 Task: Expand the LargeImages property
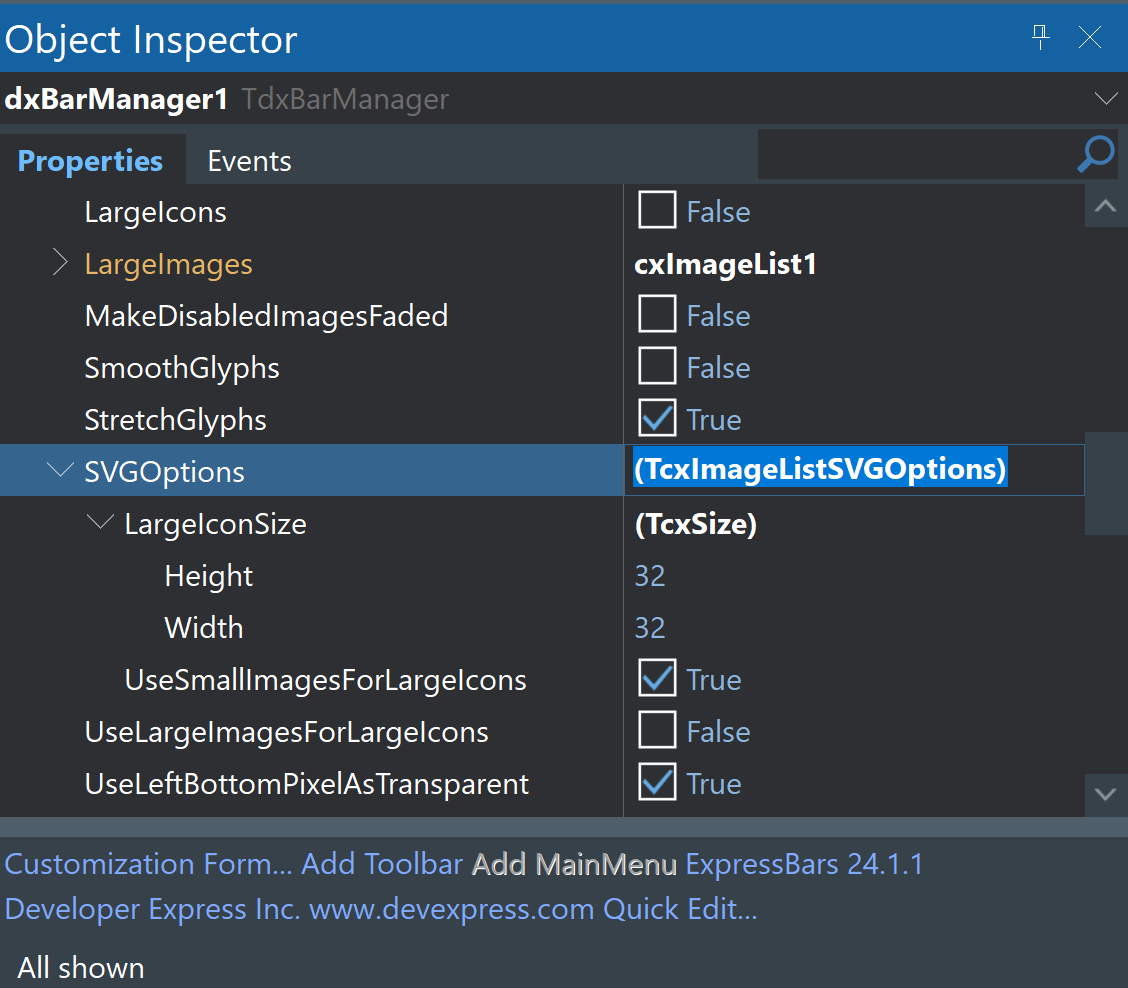[60, 263]
